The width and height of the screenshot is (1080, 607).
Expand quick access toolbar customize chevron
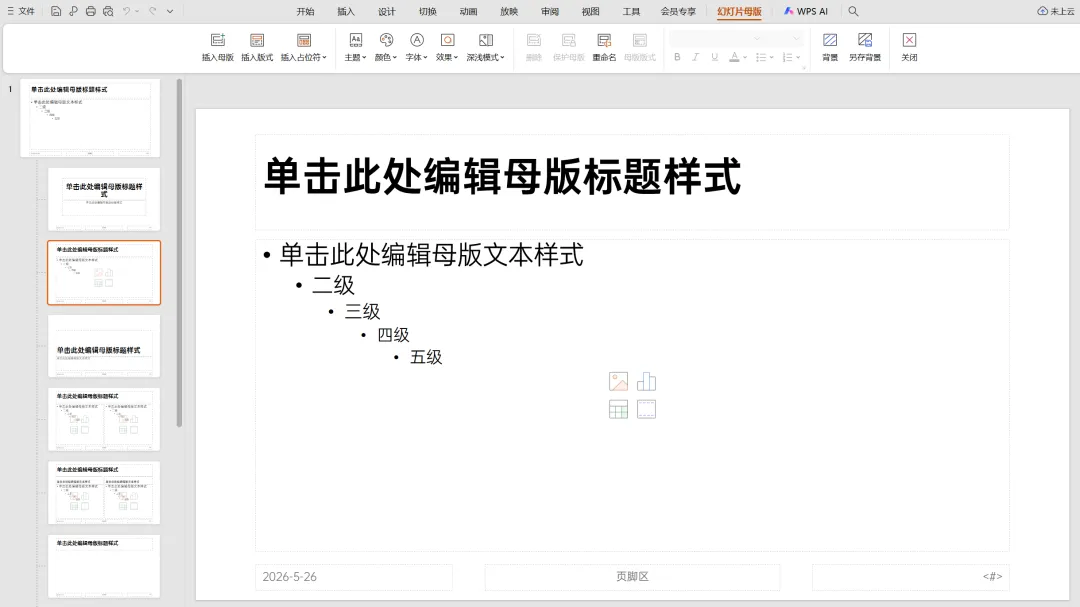pos(170,11)
